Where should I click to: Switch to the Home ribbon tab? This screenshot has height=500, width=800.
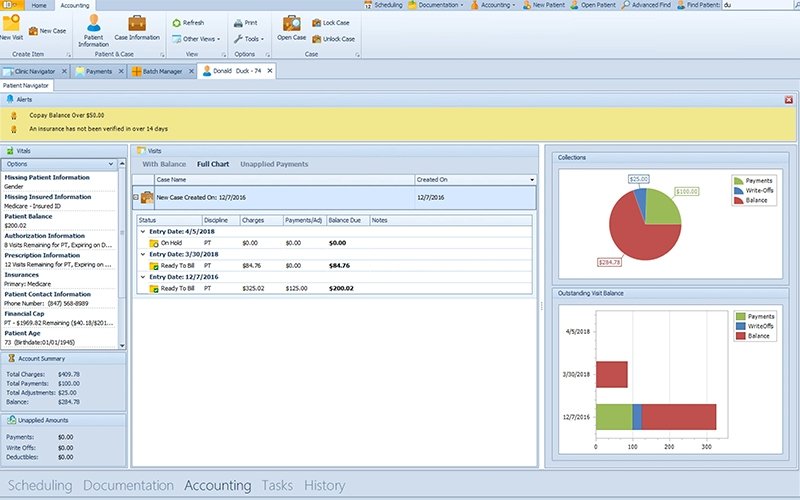pyautogui.click(x=39, y=5)
